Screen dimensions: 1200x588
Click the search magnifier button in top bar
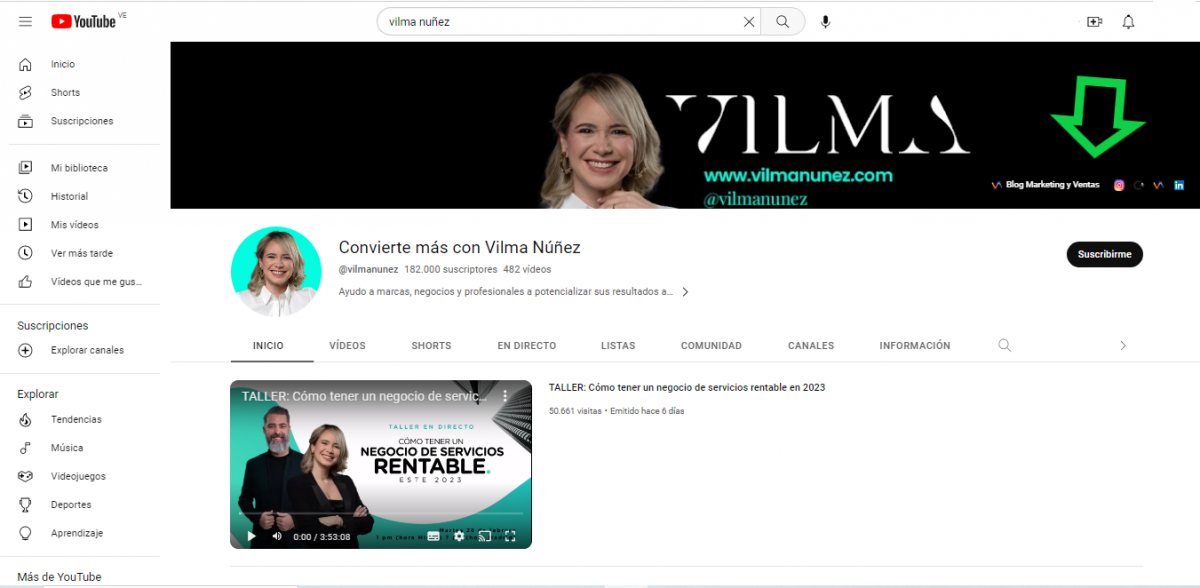(783, 22)
